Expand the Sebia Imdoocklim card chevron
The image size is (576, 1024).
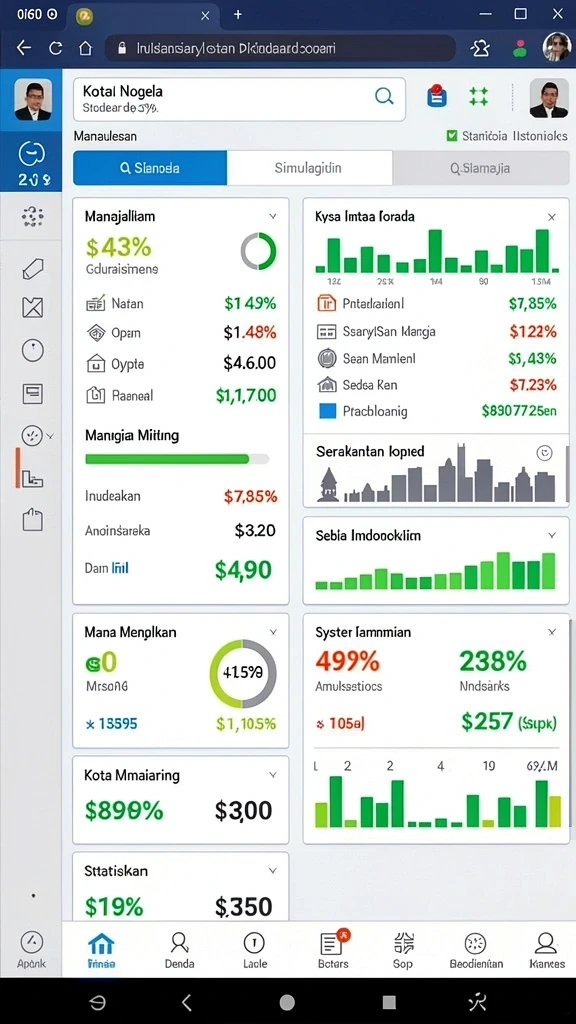[552, 536]
